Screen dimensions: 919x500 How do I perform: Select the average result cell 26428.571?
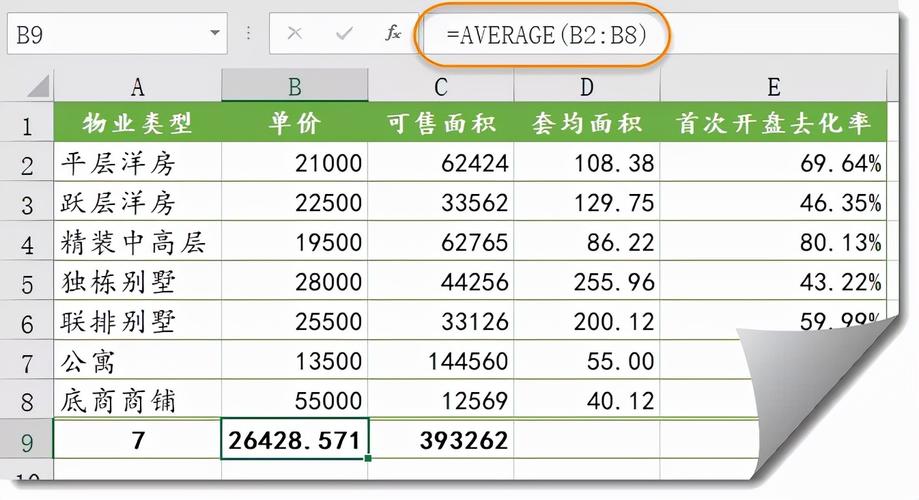[295, 439]
